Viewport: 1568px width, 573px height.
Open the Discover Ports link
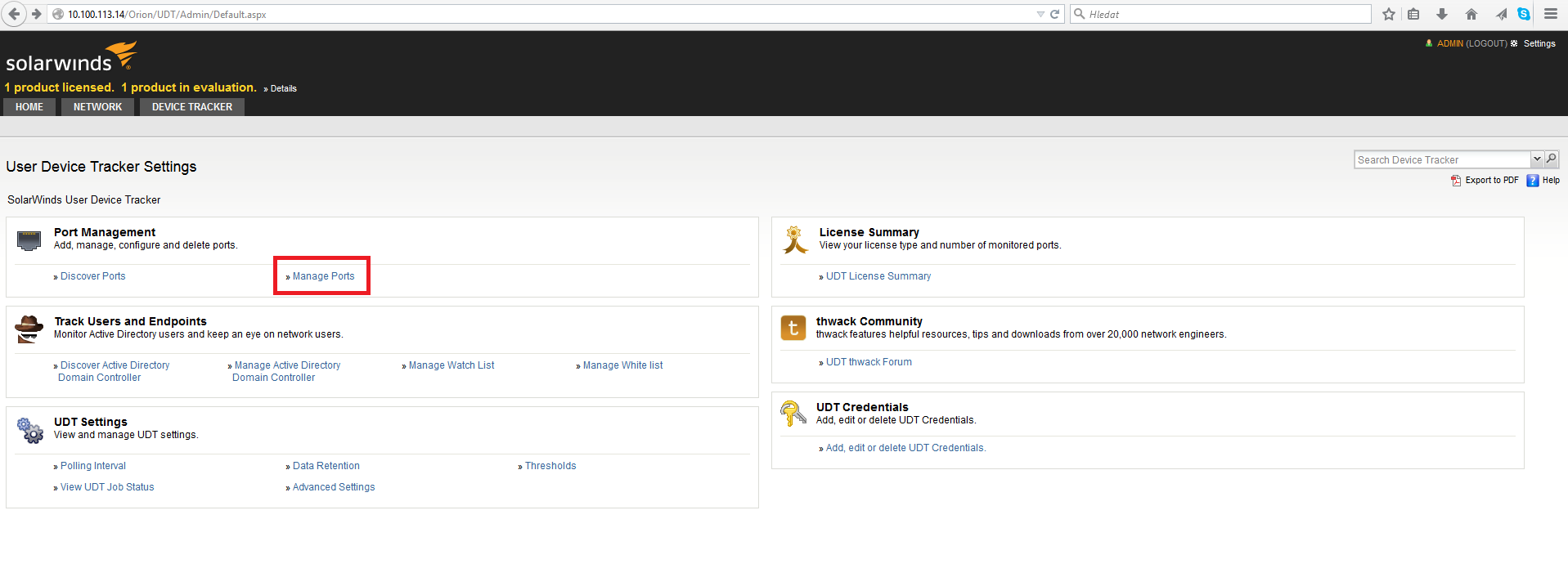[x=93, y=276]
